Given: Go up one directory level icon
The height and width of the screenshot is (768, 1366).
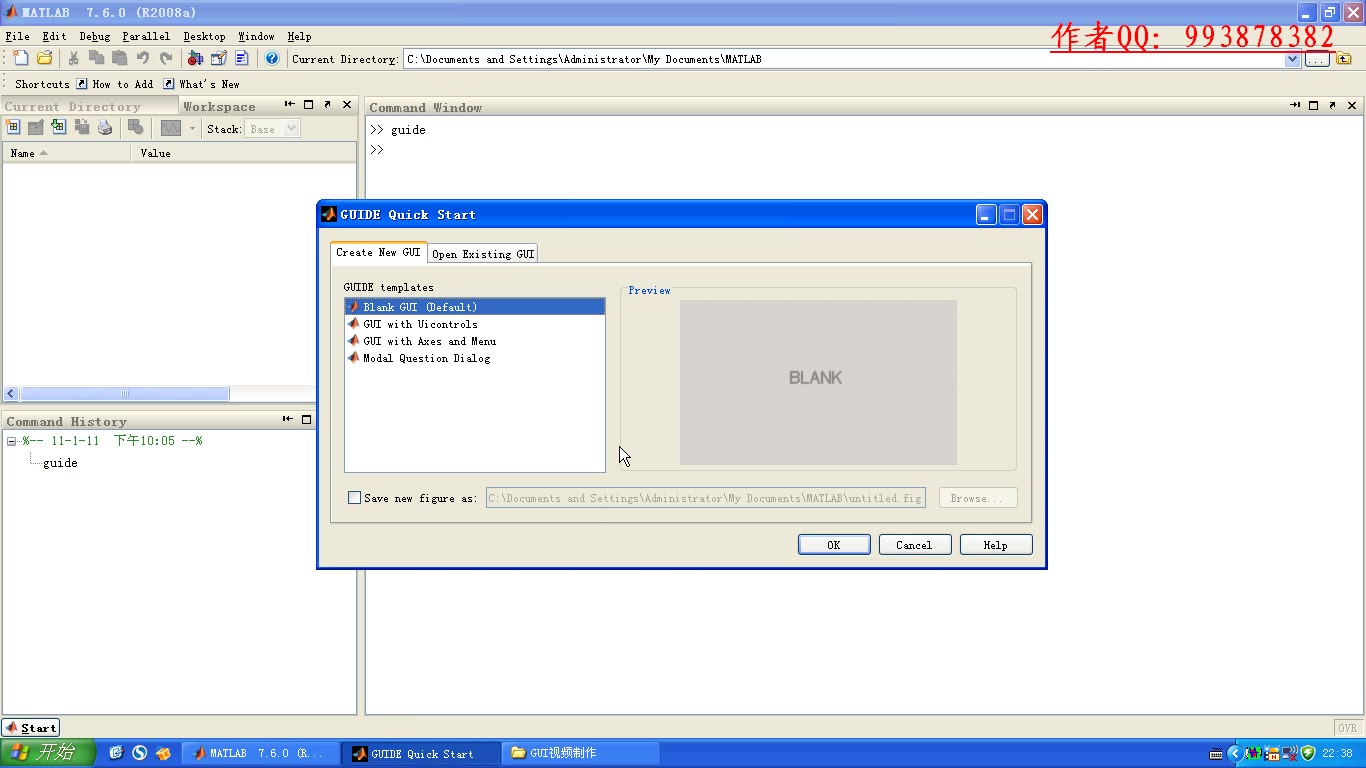Looking at the screenshot, I should [x=1345, y=59].
